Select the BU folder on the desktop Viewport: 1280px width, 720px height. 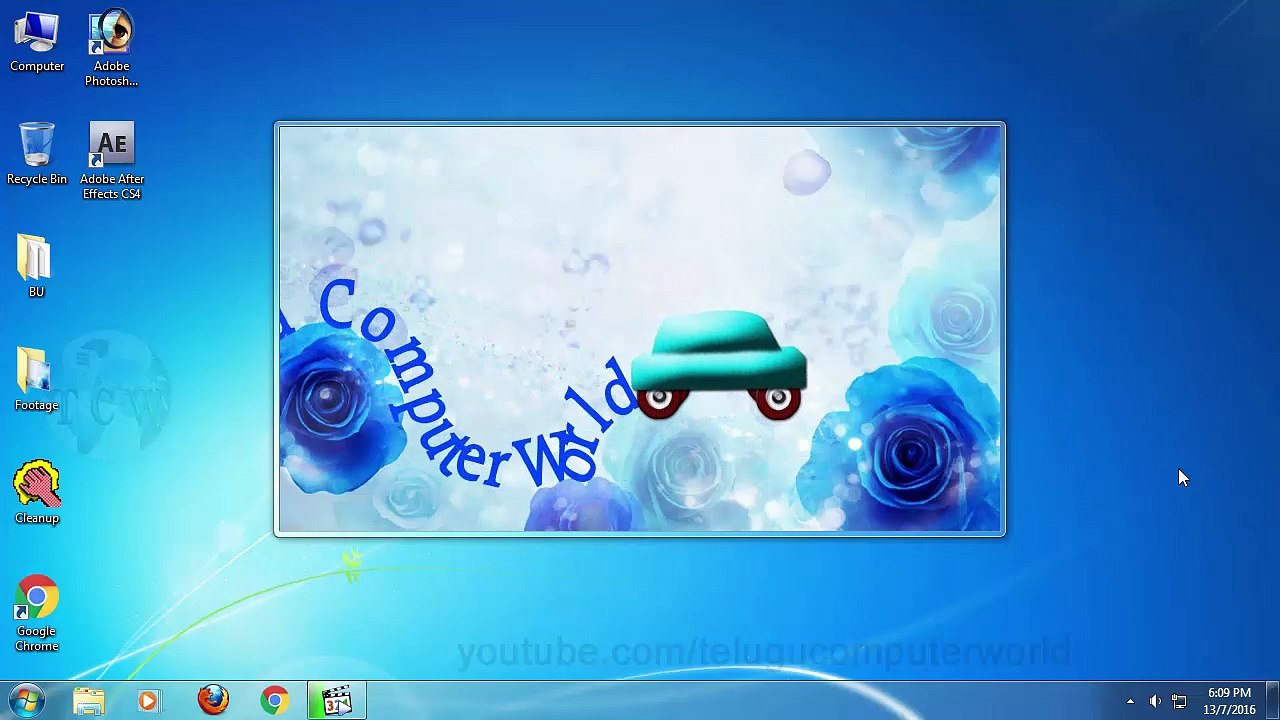(x=36, y=266)
